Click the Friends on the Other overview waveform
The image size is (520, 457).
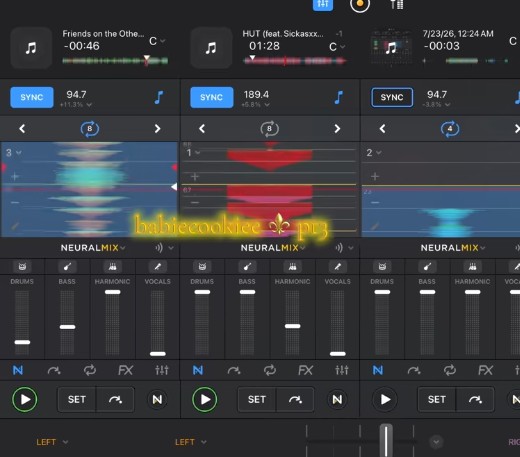[x=115, y=61]
